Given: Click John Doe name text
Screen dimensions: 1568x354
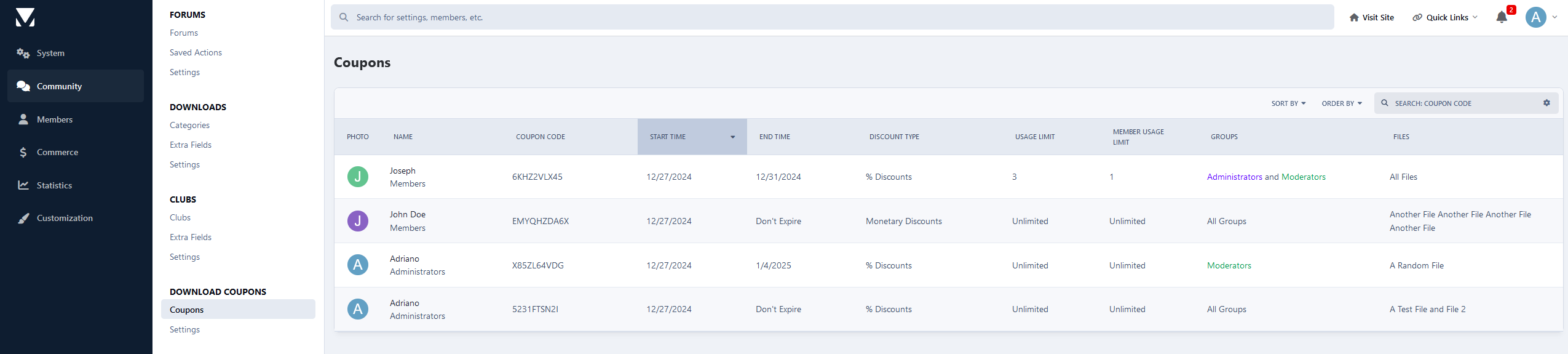Looking at the screenshot, I should 407,214.
